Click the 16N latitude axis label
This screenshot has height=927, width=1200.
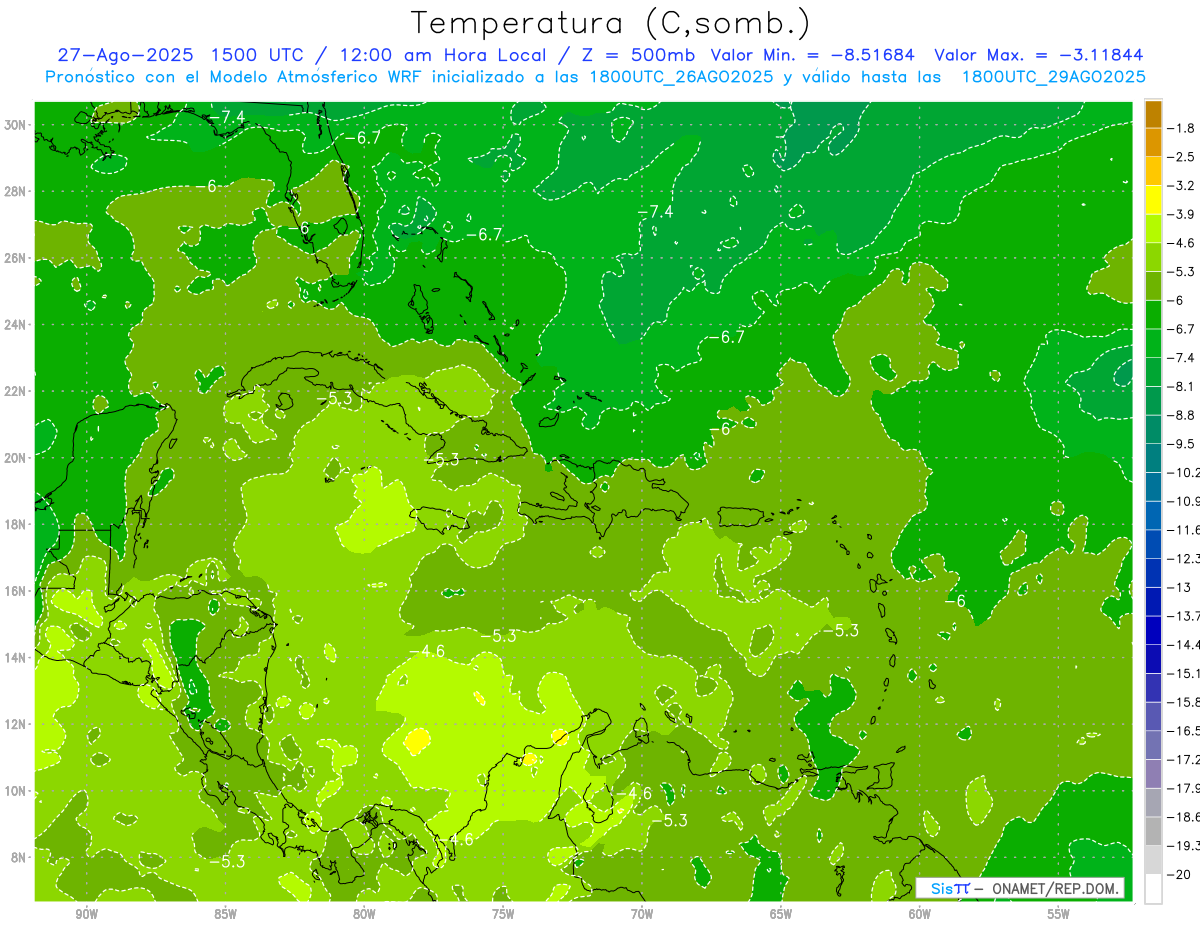17,590
